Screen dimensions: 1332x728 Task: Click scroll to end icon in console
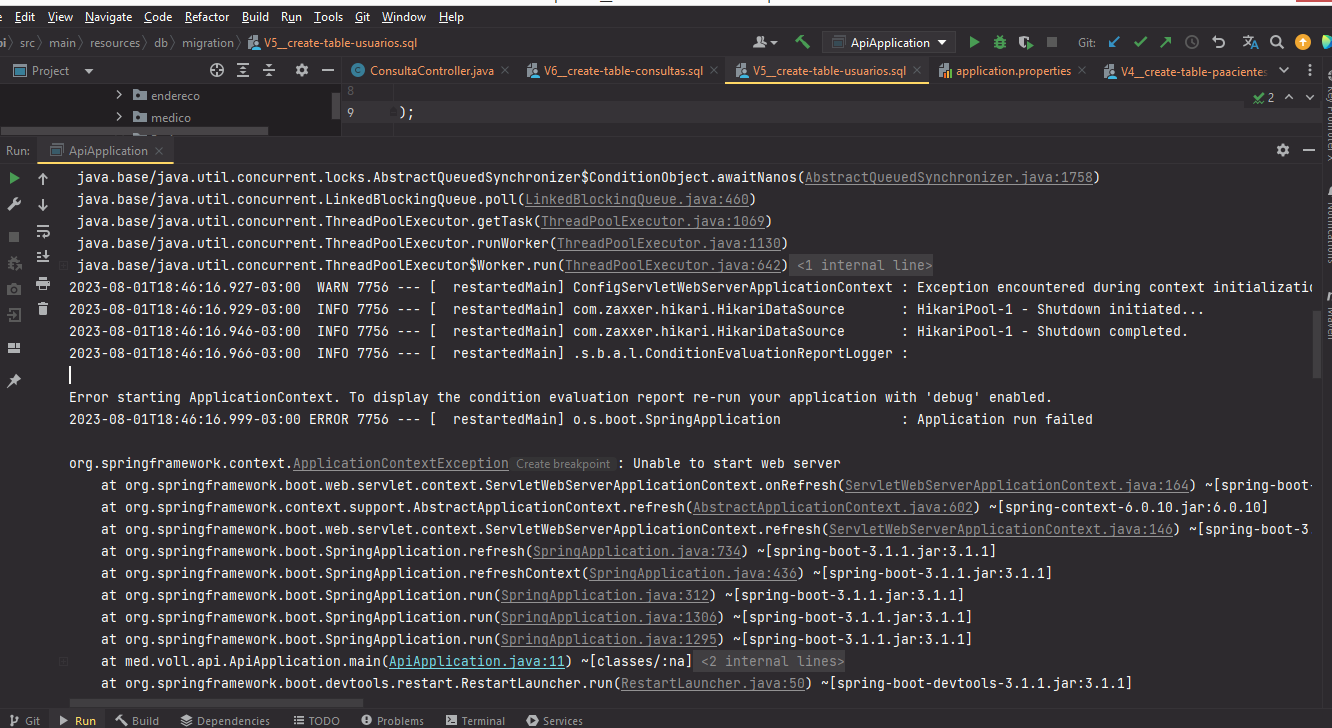point(43,257)
